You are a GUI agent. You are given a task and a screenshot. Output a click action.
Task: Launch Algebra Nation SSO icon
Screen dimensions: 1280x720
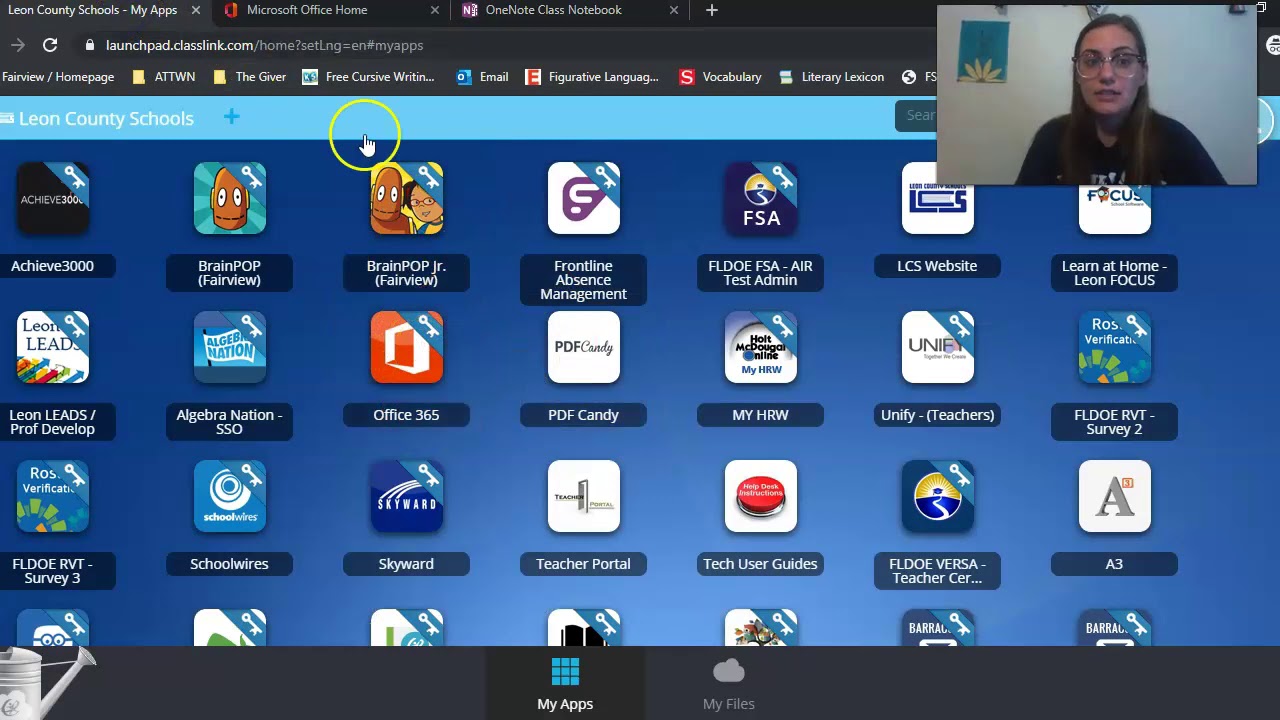click(229, 347)
